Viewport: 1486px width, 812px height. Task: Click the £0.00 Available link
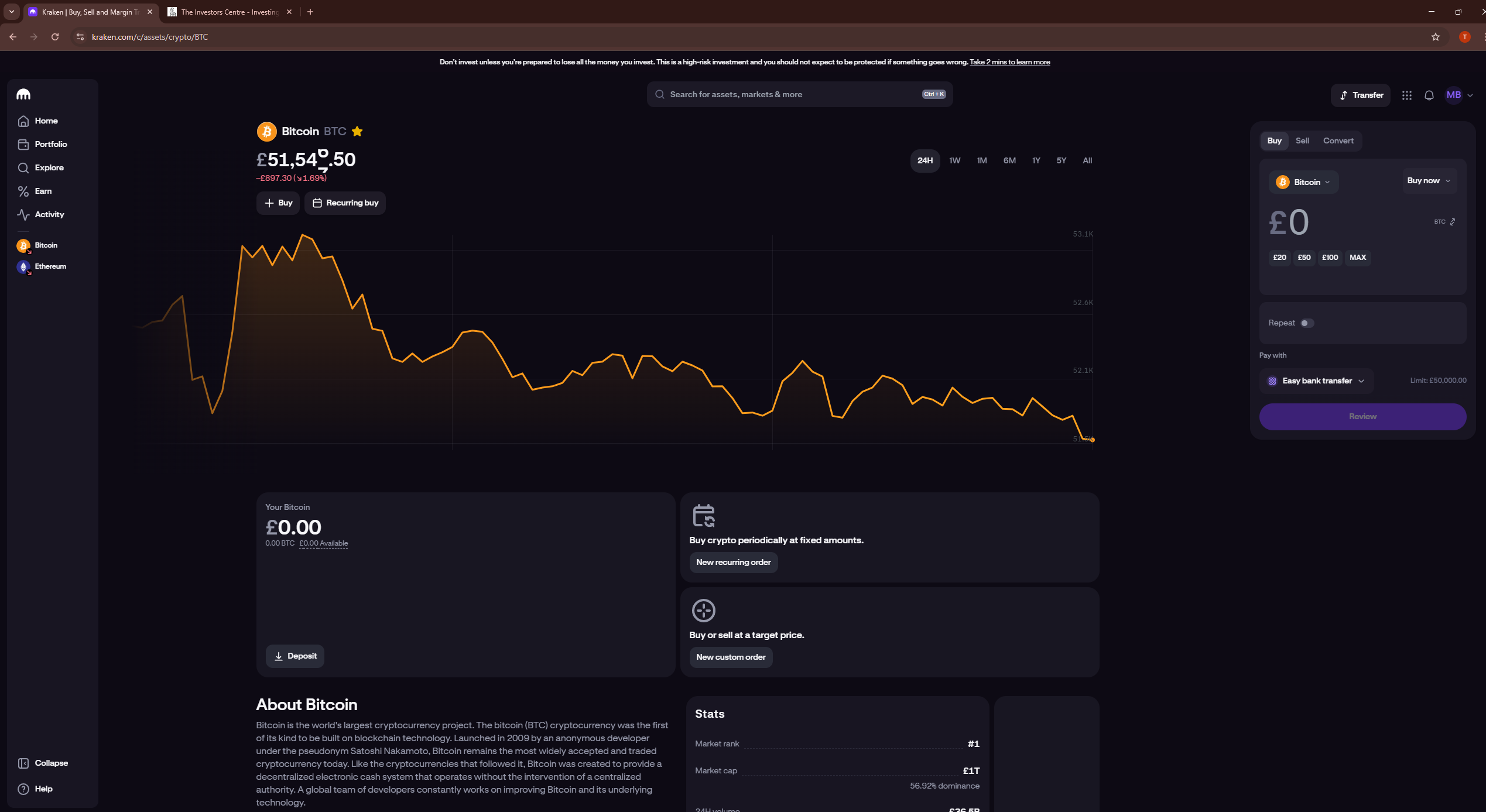pyautogui.click(x=323, y=543)
